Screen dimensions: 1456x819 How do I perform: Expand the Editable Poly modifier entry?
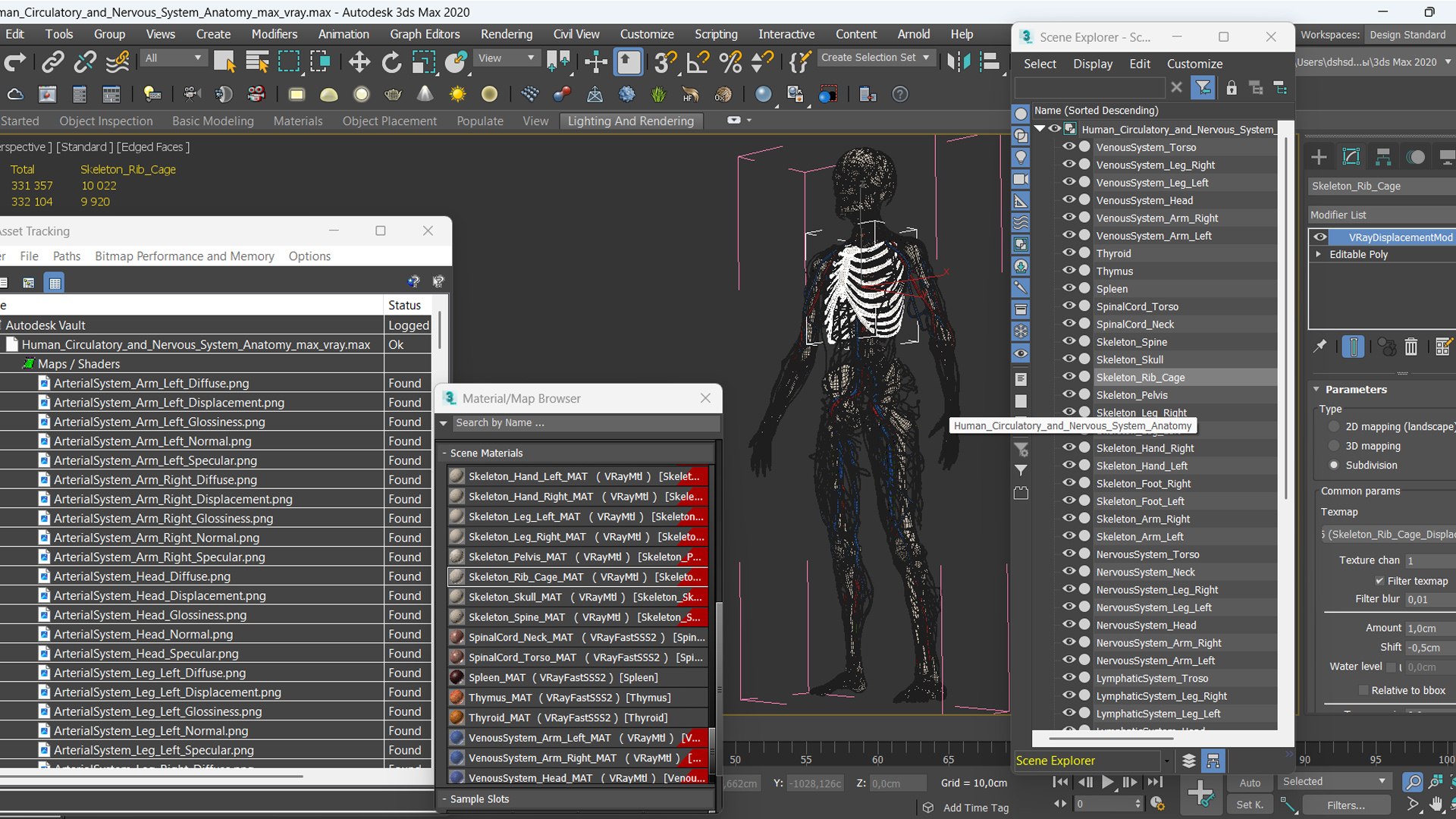point(1319,254)
